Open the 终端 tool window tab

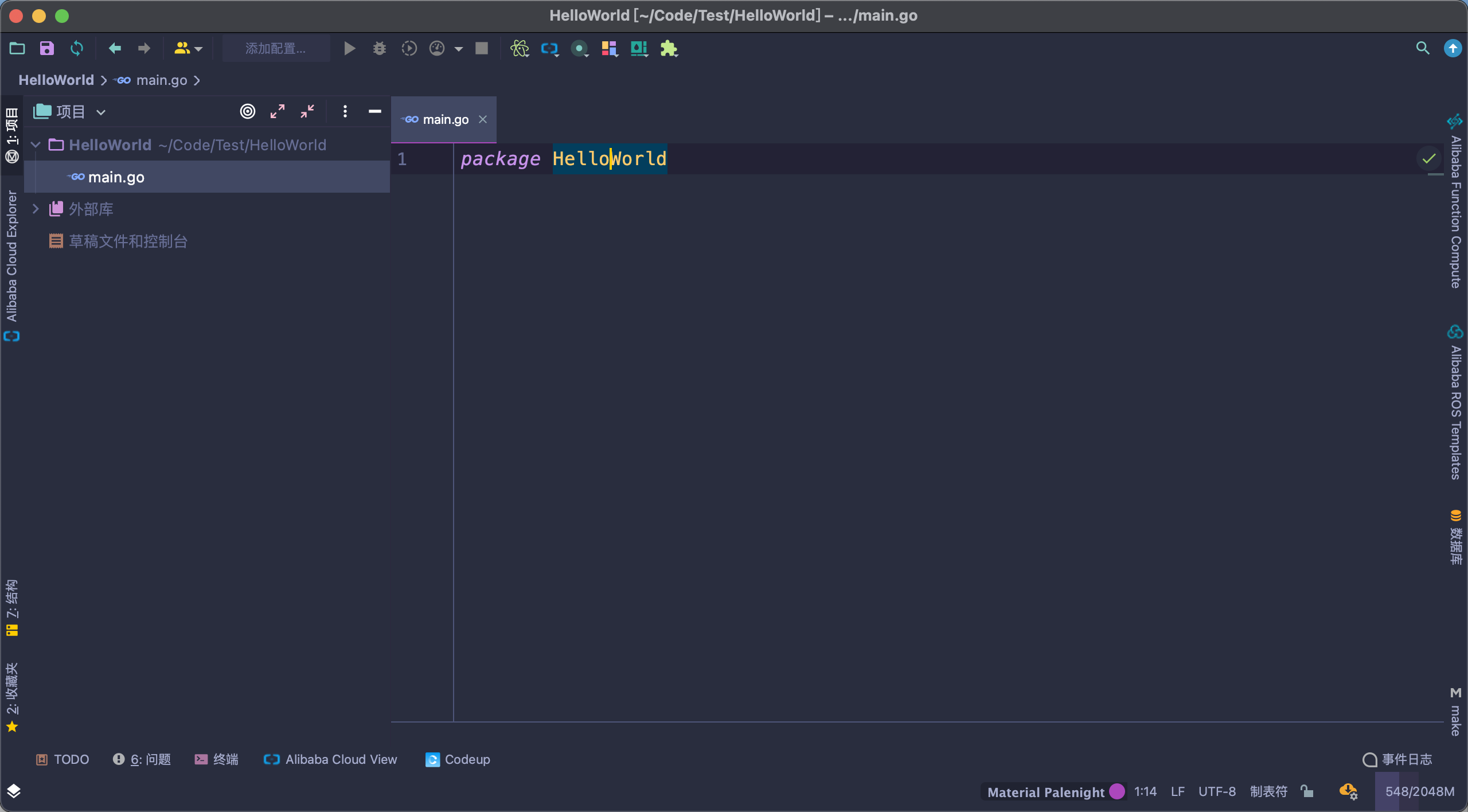[x=217, y=759]
